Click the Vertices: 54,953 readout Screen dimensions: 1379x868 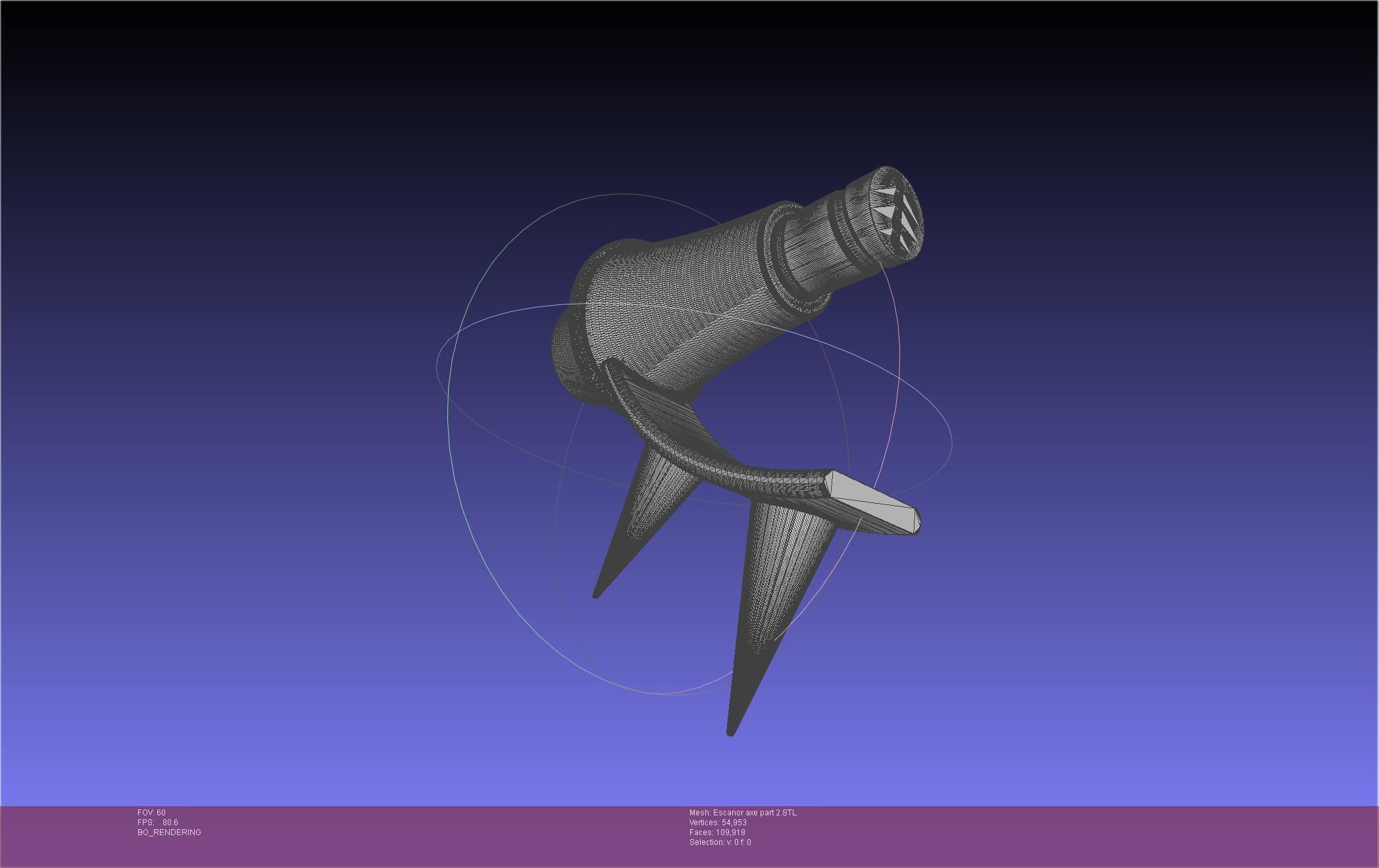click(718, 823)
